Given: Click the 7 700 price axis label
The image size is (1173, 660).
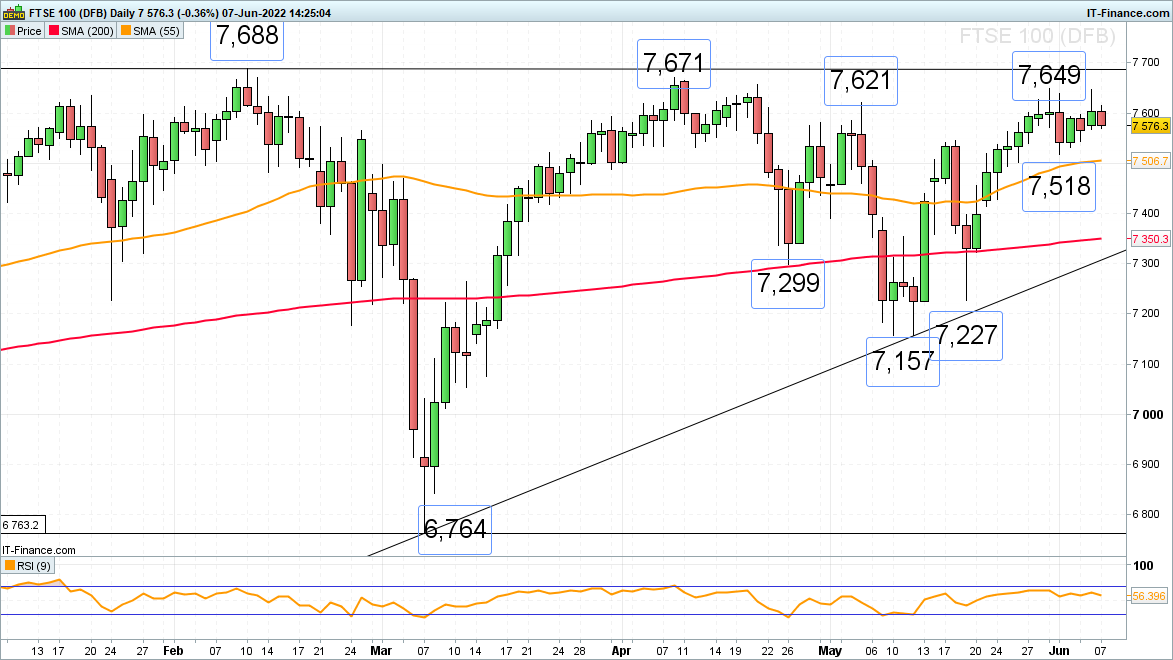Looking at the screenshot, I should [x=1146, y=62].
